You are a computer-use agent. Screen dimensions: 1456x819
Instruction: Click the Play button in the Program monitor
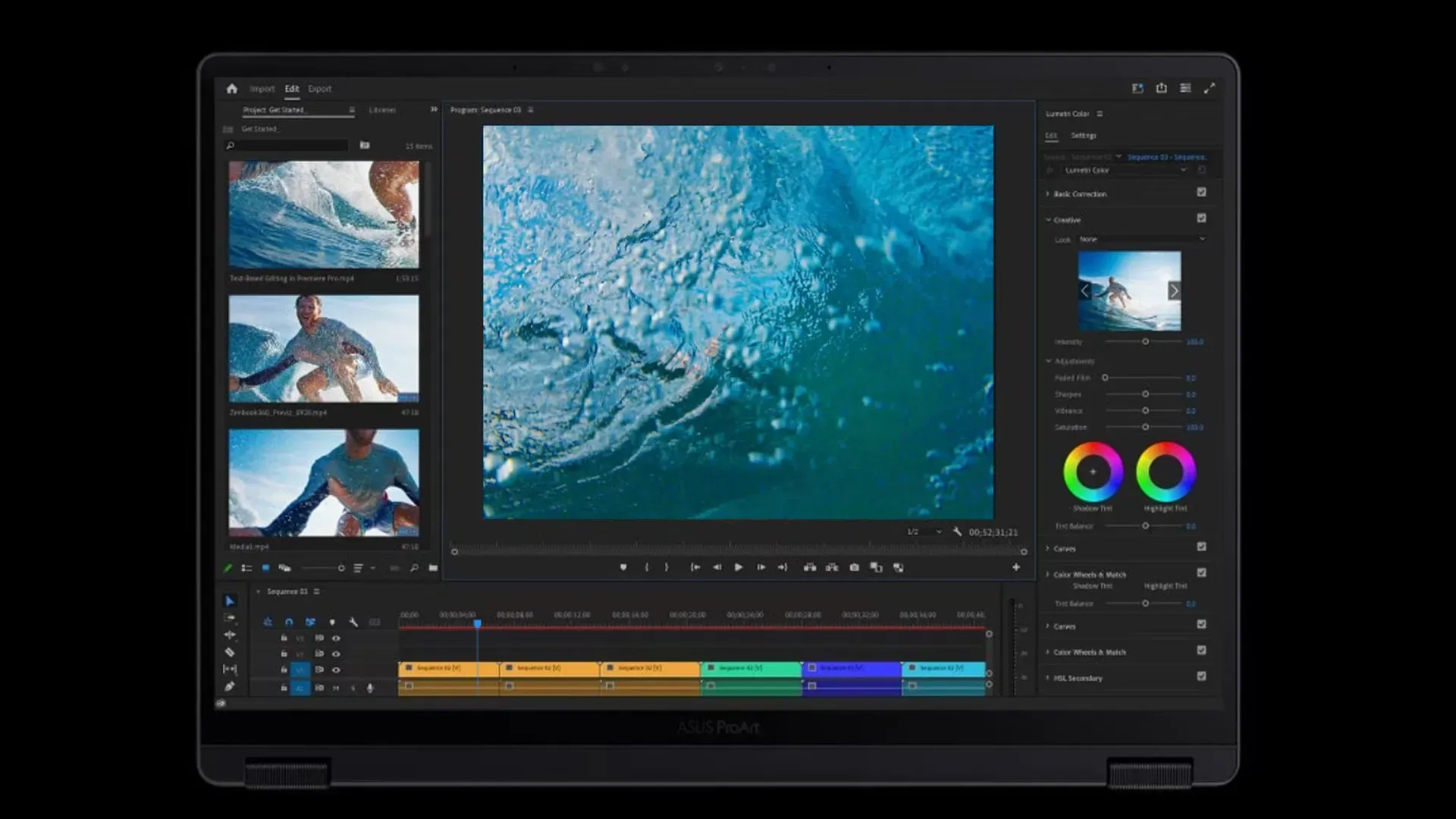(x=738, y=566)
